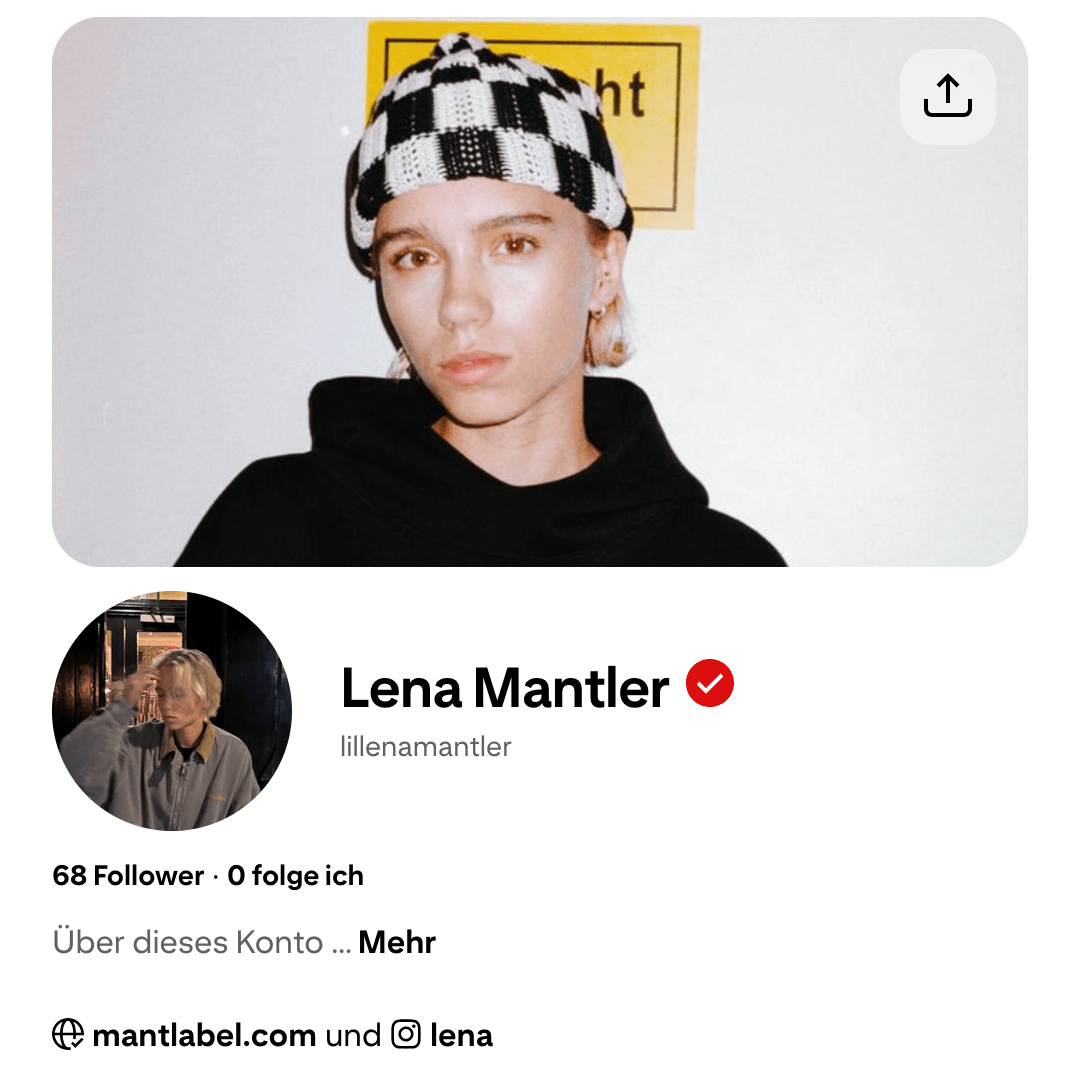1078x1090 pixels.
Task: Click the word und between links
Action: (x=353, y=1035)
